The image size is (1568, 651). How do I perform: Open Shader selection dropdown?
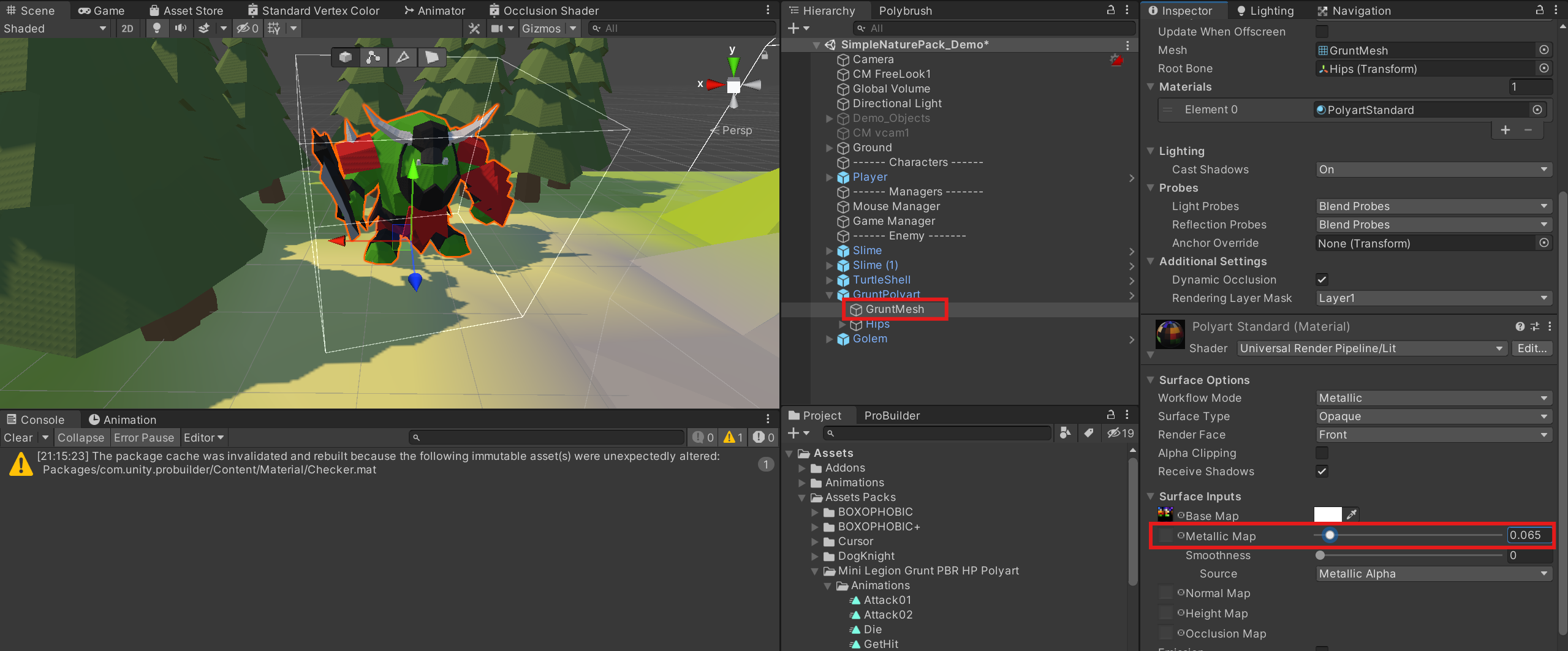[x=1371, y=348]
